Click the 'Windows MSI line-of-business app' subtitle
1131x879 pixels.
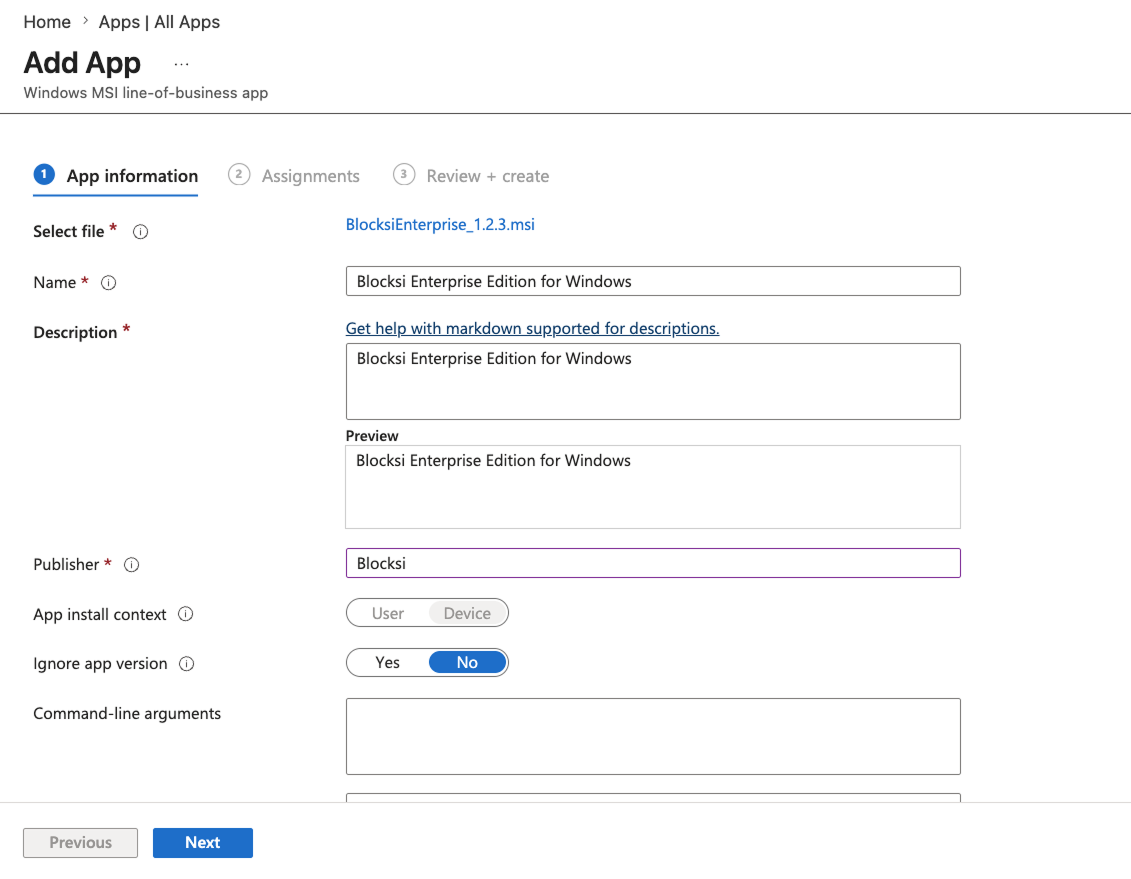(146, 93)
